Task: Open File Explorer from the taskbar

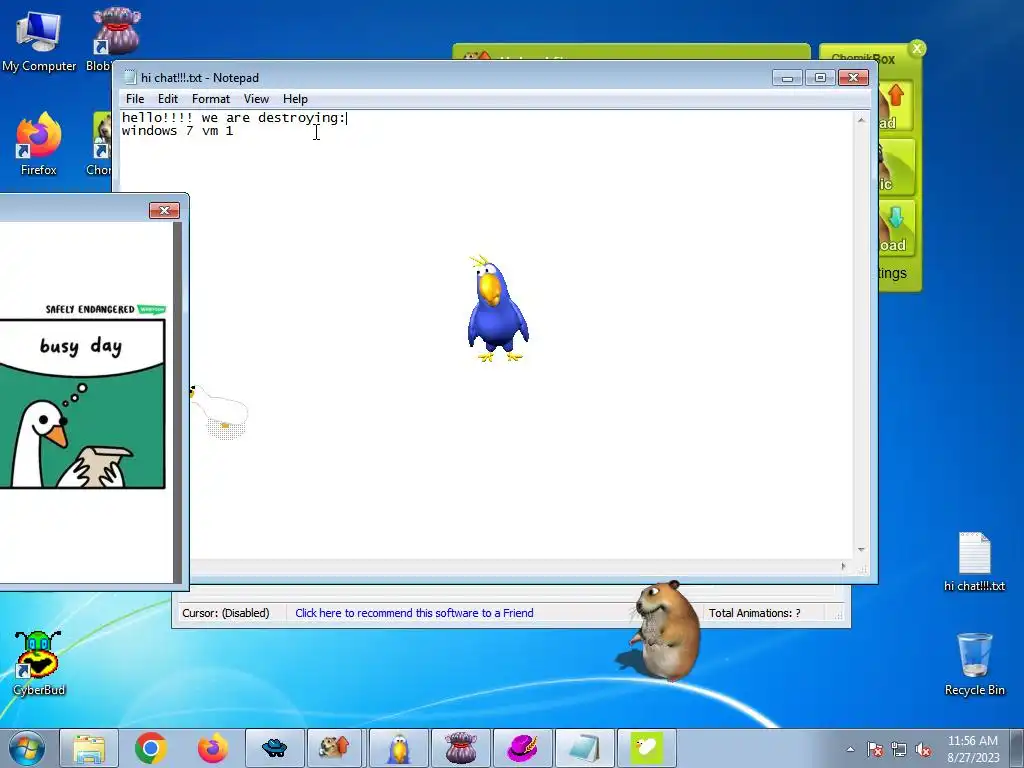Action: 89,748
